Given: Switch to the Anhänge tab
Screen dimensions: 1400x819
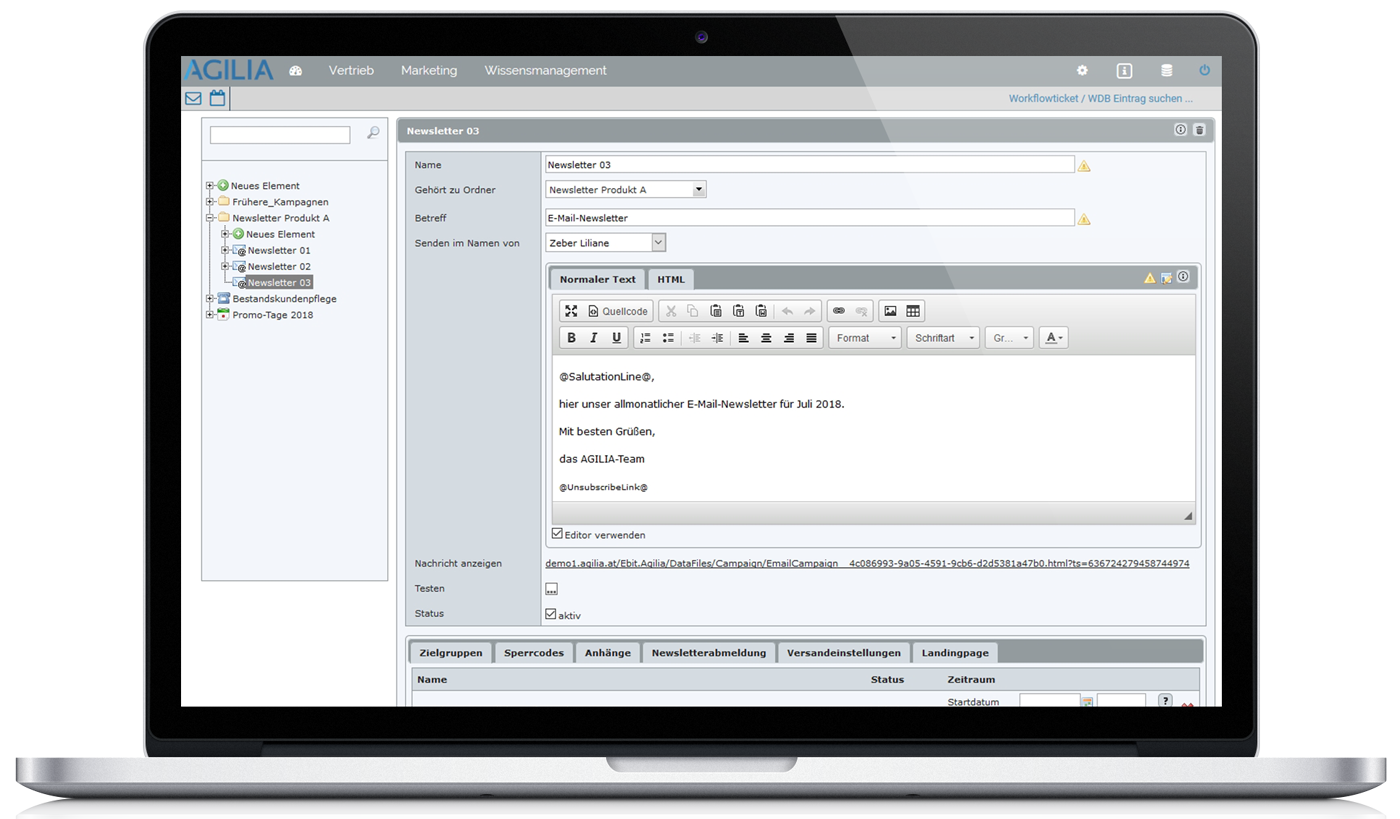Looking at the screenshot, I should pyautogui.click(x=608, y=653).
